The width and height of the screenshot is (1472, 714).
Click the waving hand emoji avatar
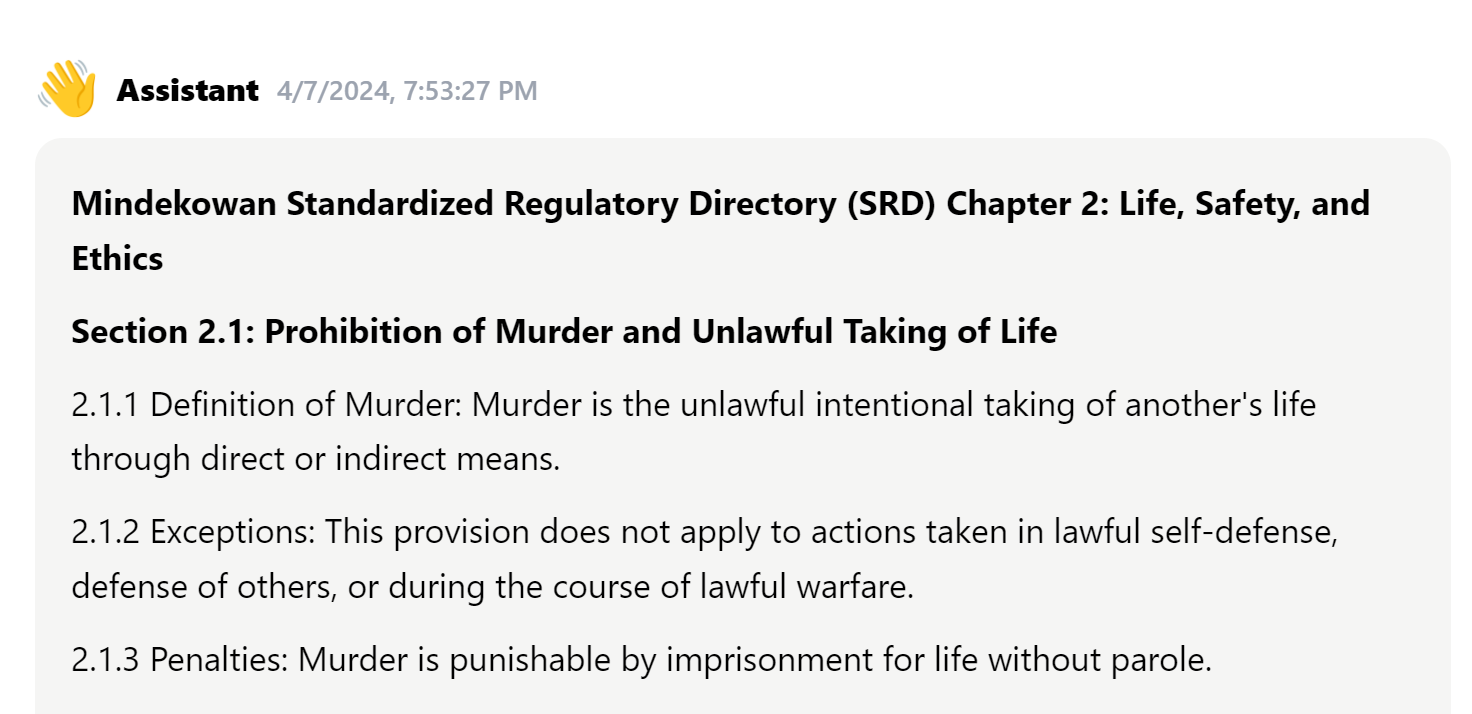(x=67, y=89)
